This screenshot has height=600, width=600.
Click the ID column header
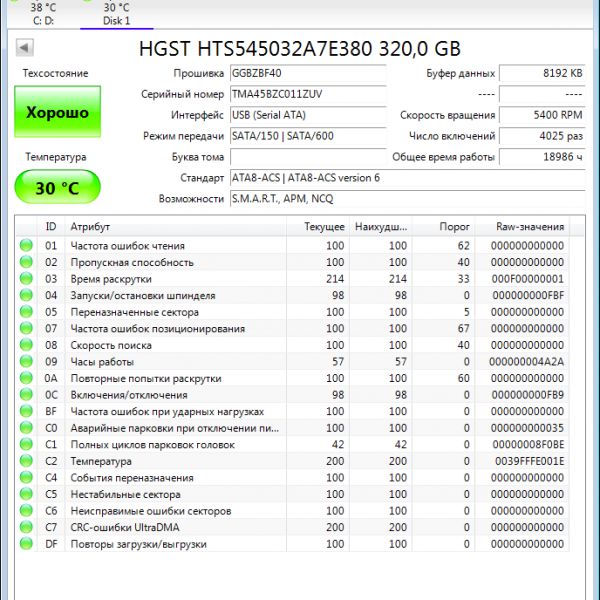pos(51,227)
